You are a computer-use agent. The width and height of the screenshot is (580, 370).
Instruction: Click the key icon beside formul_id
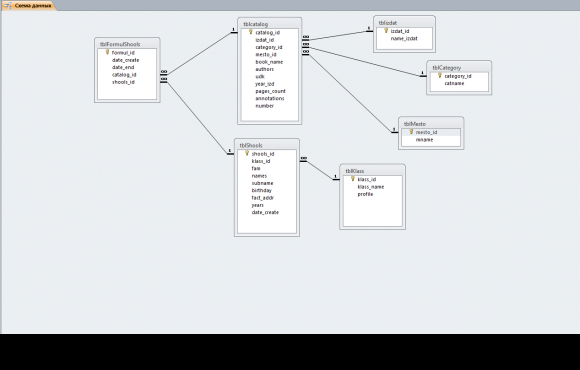coord(107,53)
